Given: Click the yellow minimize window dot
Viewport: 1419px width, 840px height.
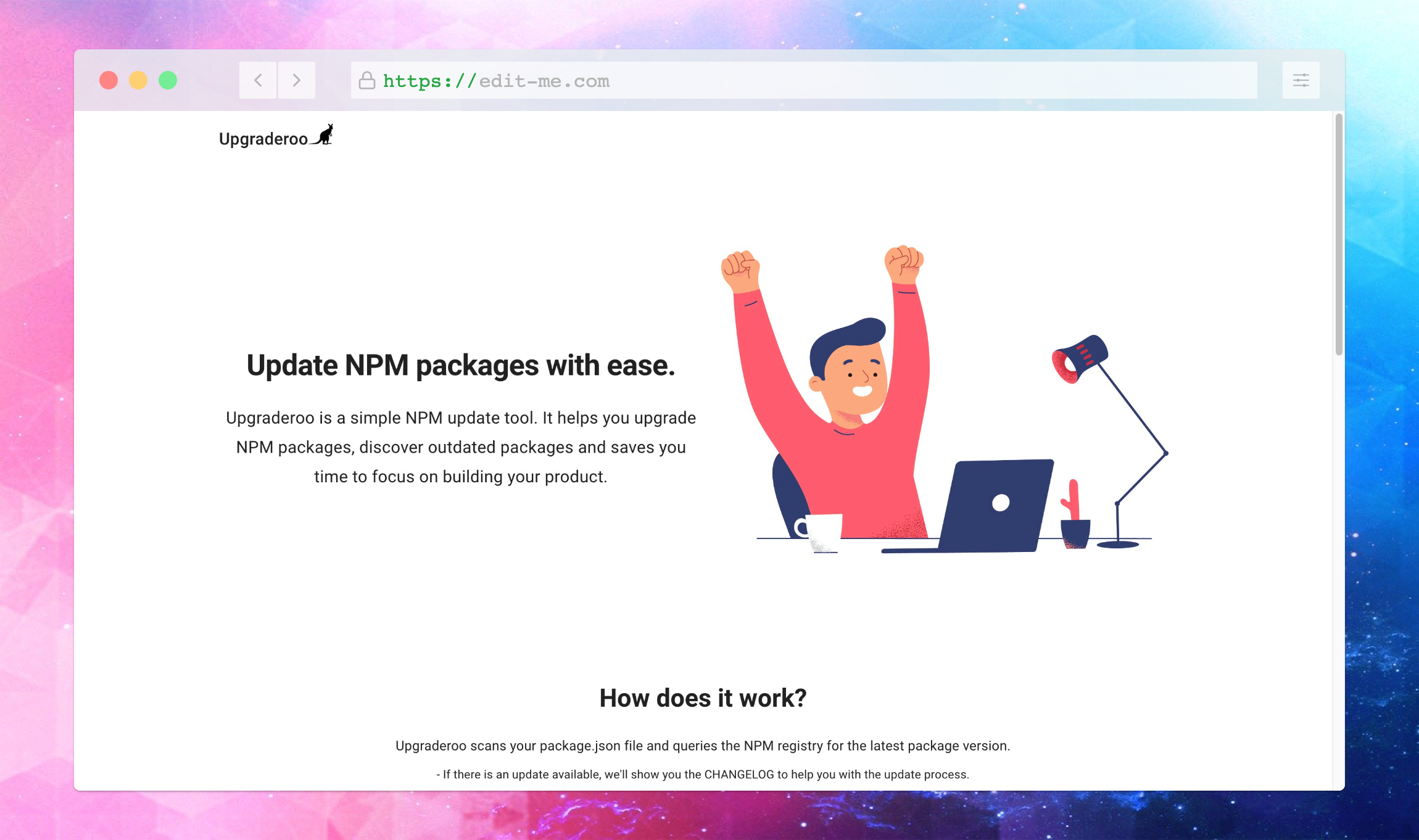Looking at the screenshot, I should coord(138,80).
